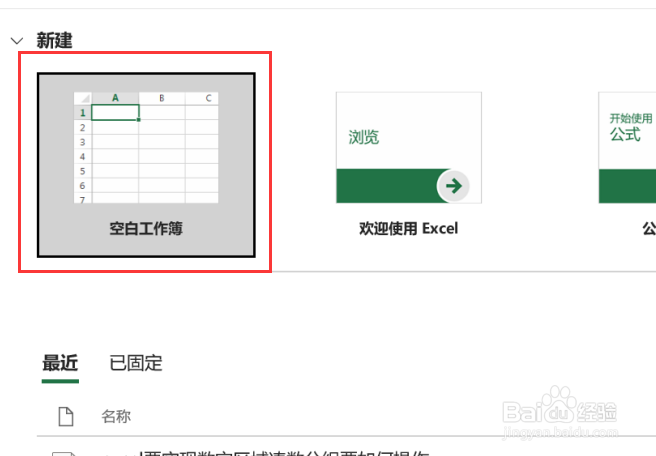Click the recent file's icon at bottom
The image size is (656, 456).
click(x=64, y=453)
